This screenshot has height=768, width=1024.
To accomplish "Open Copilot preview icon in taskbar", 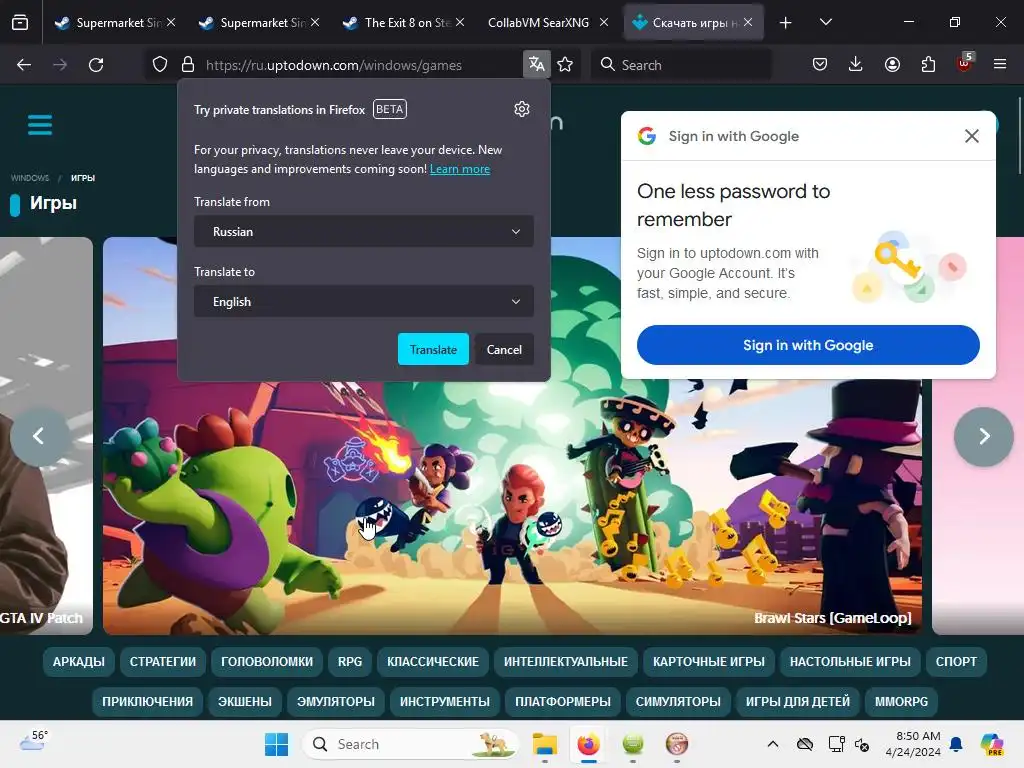I will (992, 744).
